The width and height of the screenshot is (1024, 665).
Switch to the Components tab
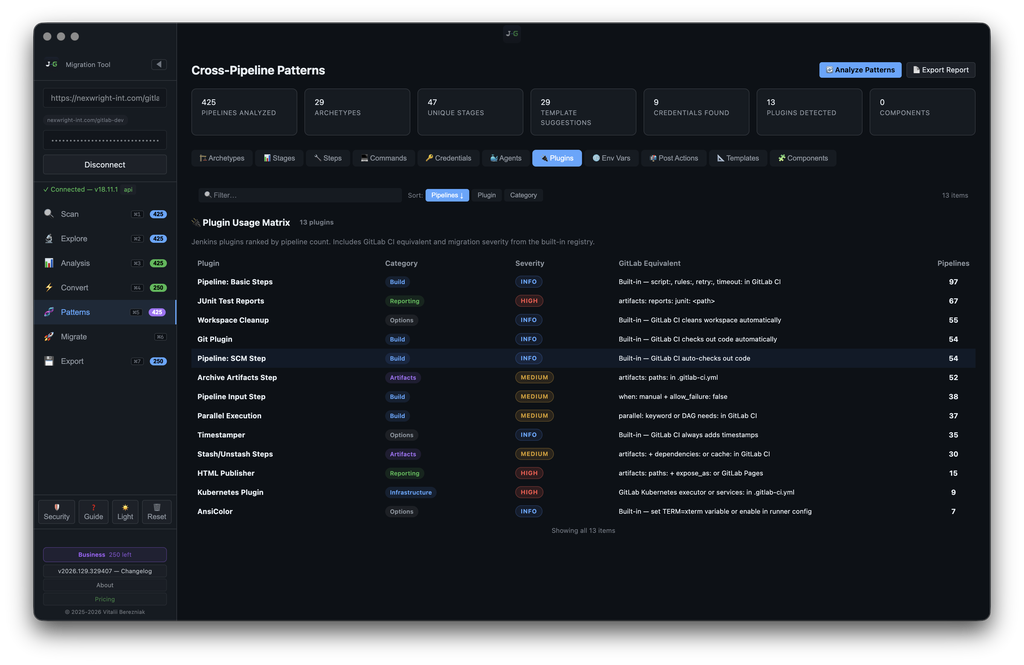[x=803, y=158]
